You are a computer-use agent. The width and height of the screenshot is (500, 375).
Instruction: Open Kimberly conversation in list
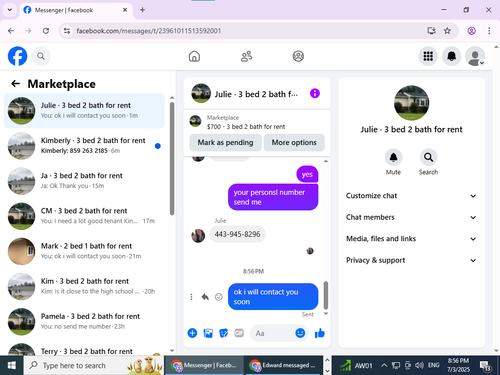click(x=84, y=146)
